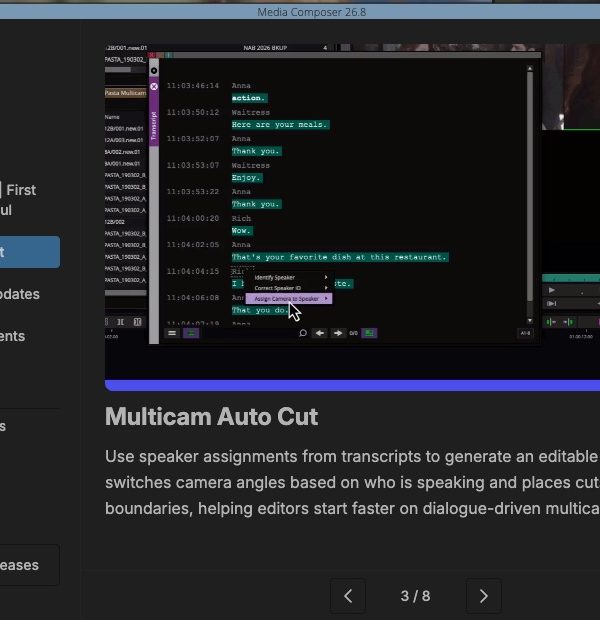
Task: Click the transcript line 'Wow.'
Action: click(x=242, y=231)
